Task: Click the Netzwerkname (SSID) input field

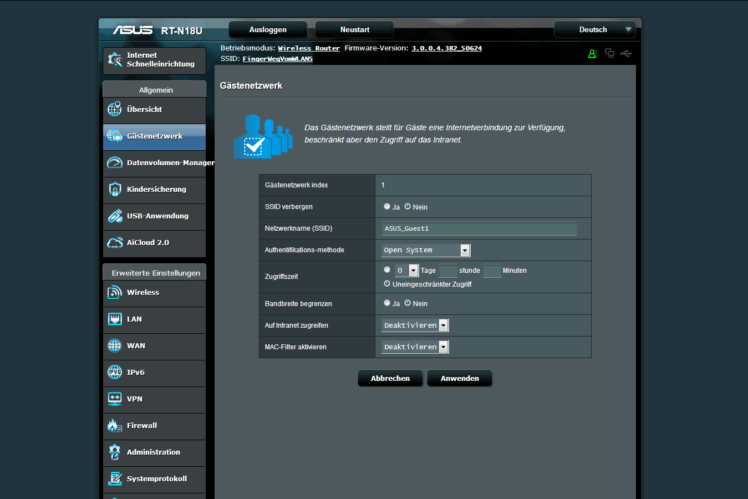Action: (x=479, y=229)
